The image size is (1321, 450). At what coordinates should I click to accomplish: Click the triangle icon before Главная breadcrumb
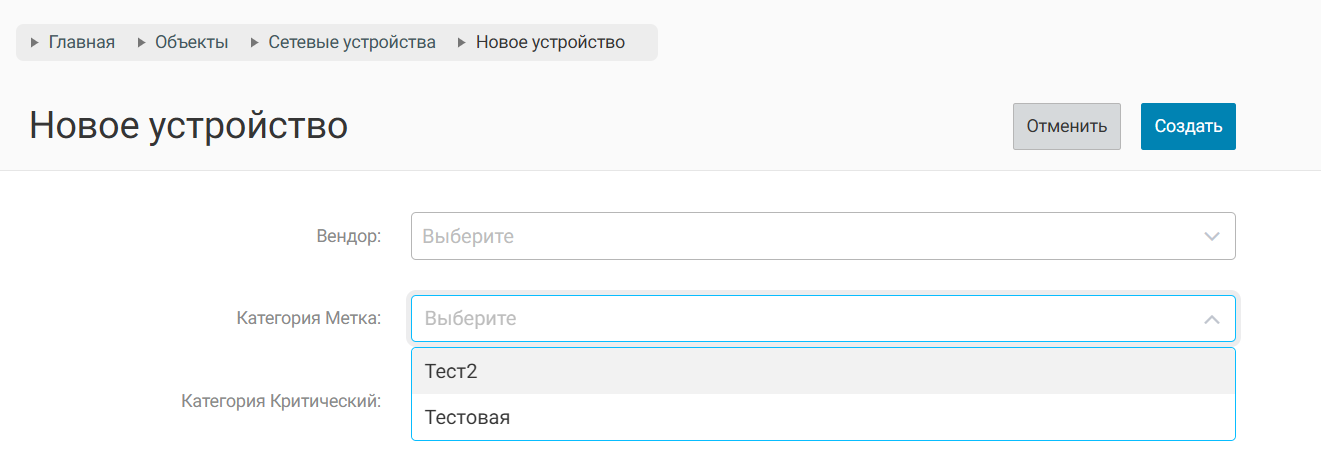[x=36, y=43]
